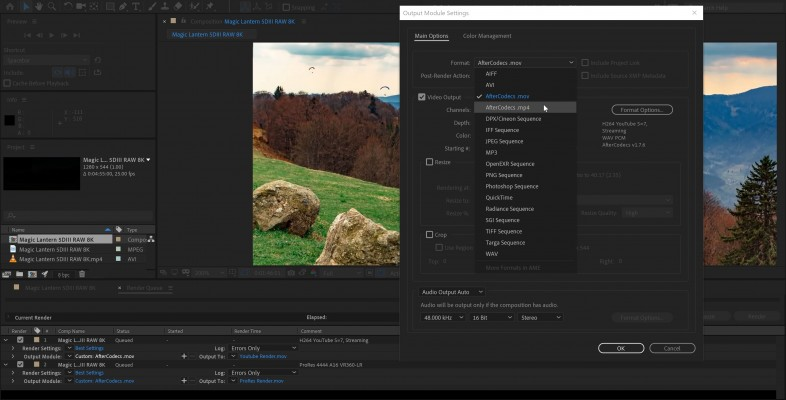The height and width of the screenshot is (400, 786).
Task: Open the 48.000 kHz sample rate dropdown
Action: (x=444, y=317)
